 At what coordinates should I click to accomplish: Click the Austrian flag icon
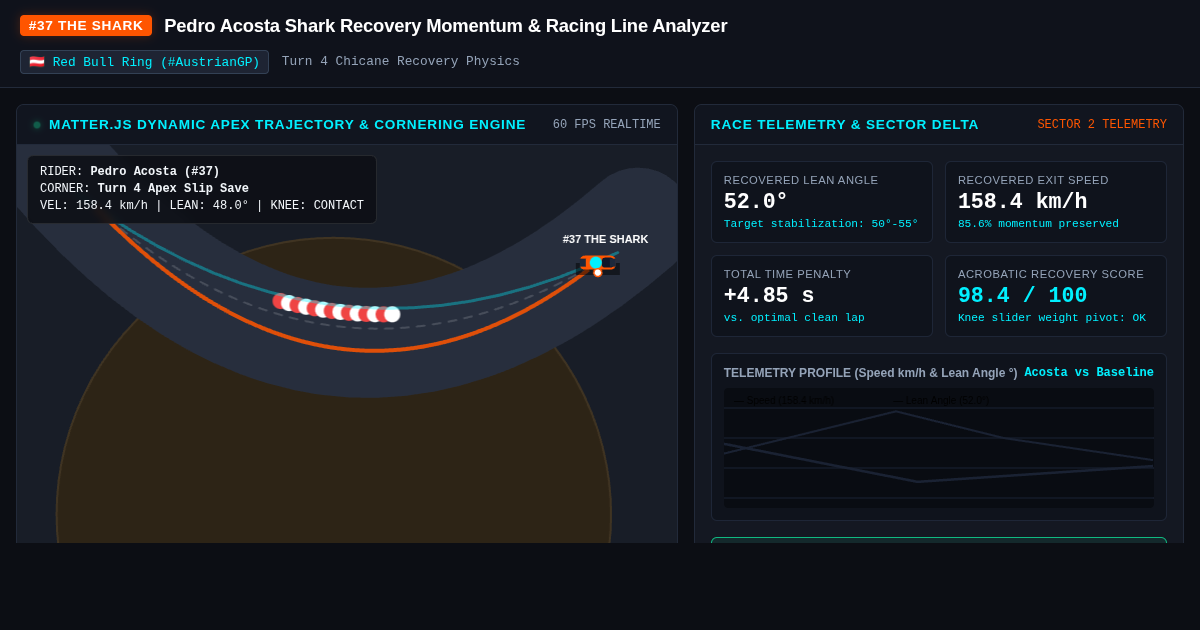[x=37, y=62]
